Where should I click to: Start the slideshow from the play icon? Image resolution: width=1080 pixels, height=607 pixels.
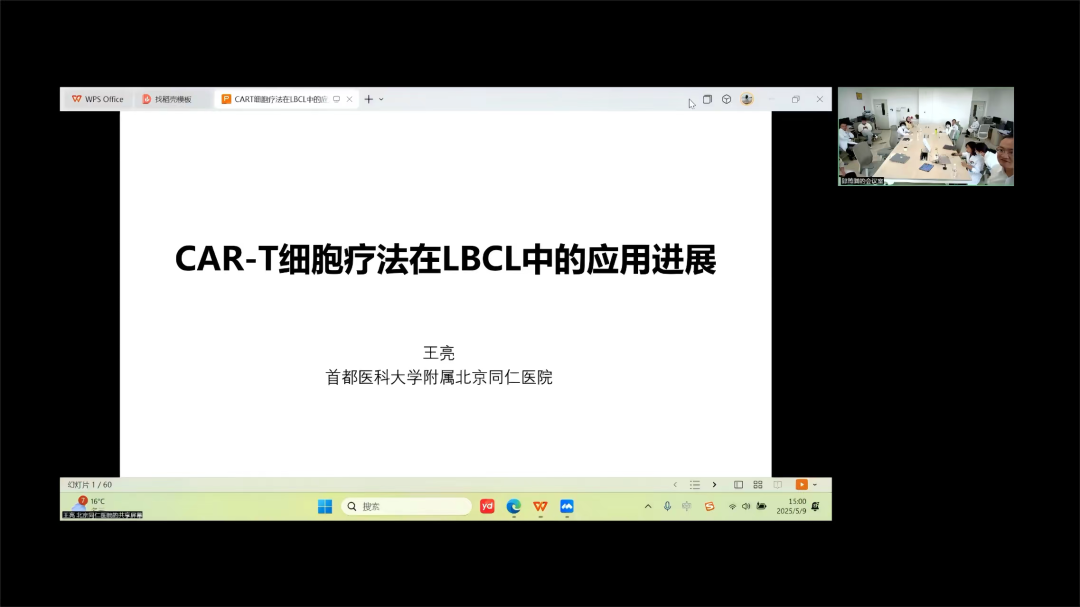pos(802,485)
